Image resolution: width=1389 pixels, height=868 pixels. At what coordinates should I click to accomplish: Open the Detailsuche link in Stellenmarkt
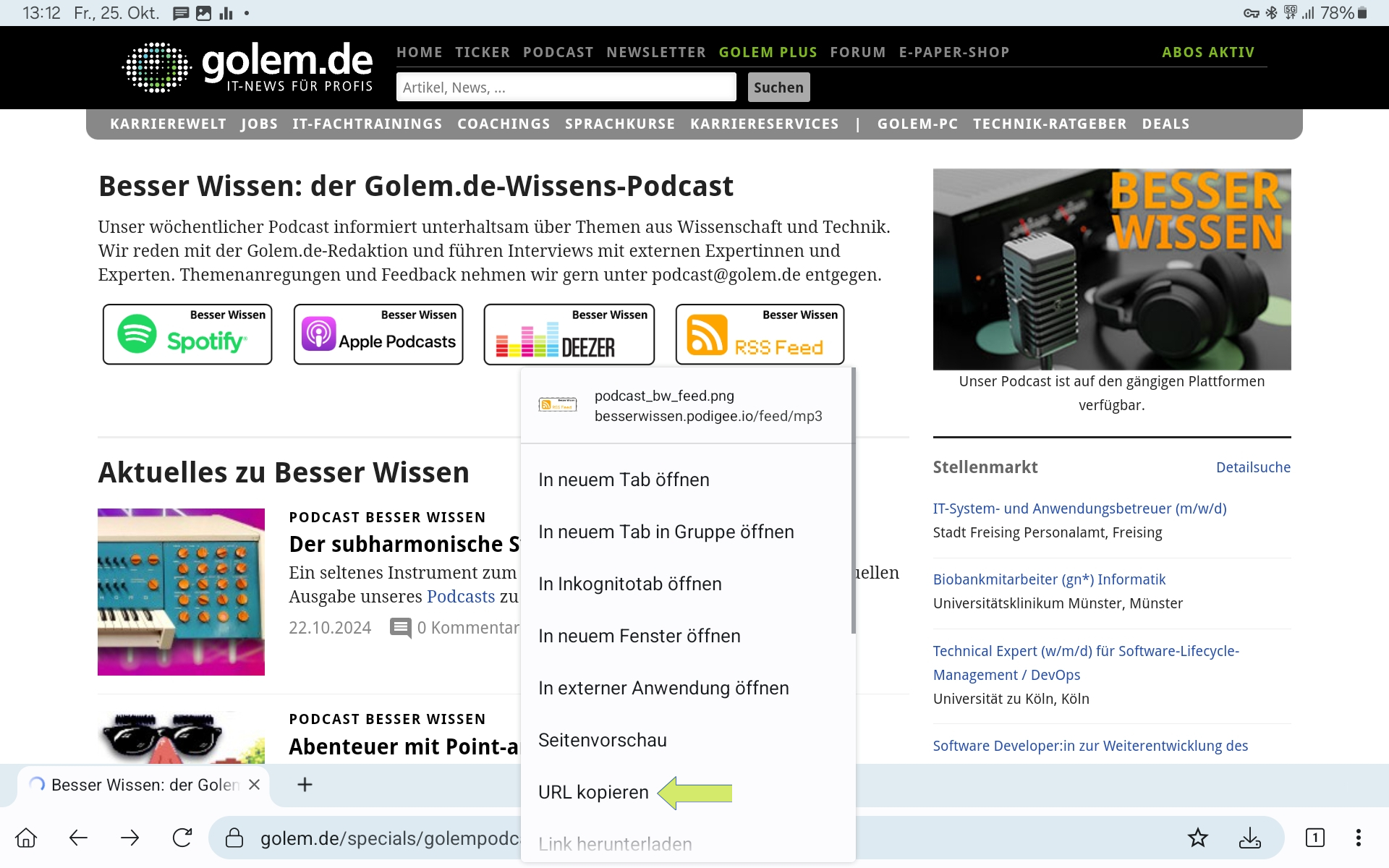[1253, 467]
